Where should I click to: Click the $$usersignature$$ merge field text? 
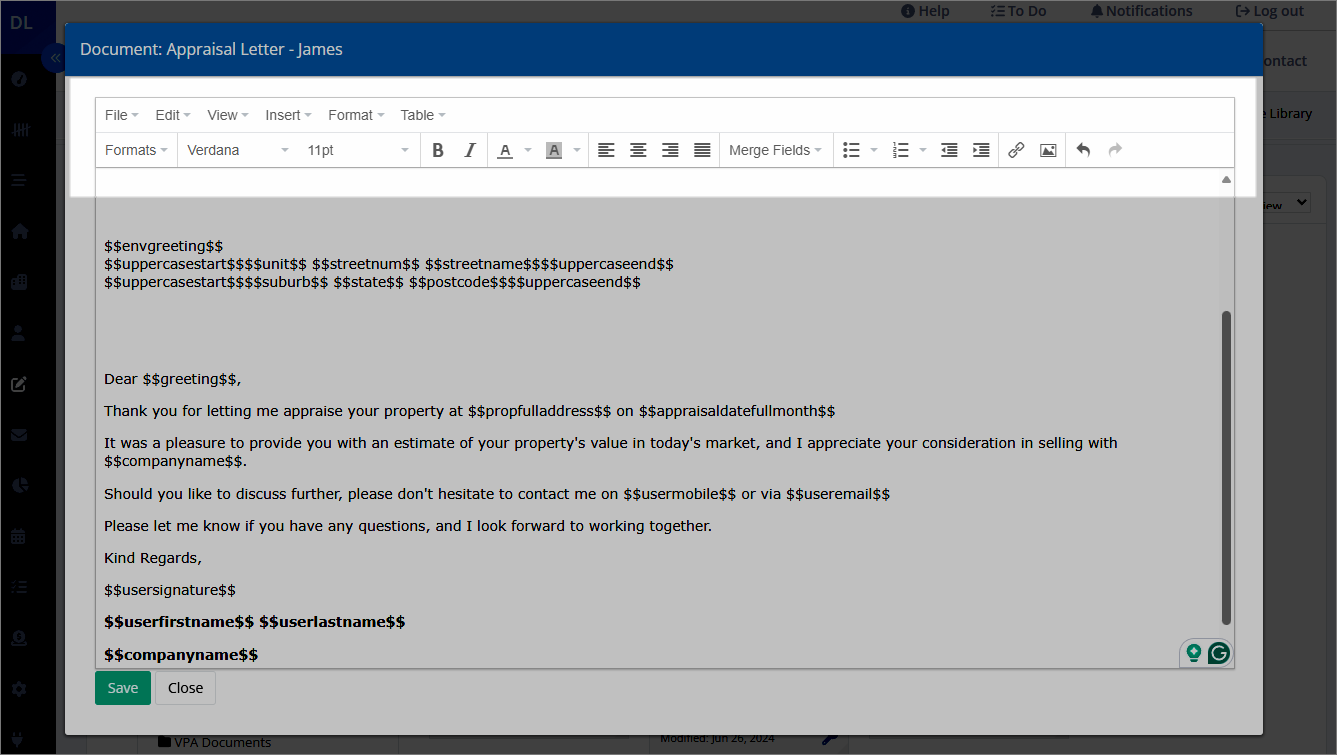(170, 590)
